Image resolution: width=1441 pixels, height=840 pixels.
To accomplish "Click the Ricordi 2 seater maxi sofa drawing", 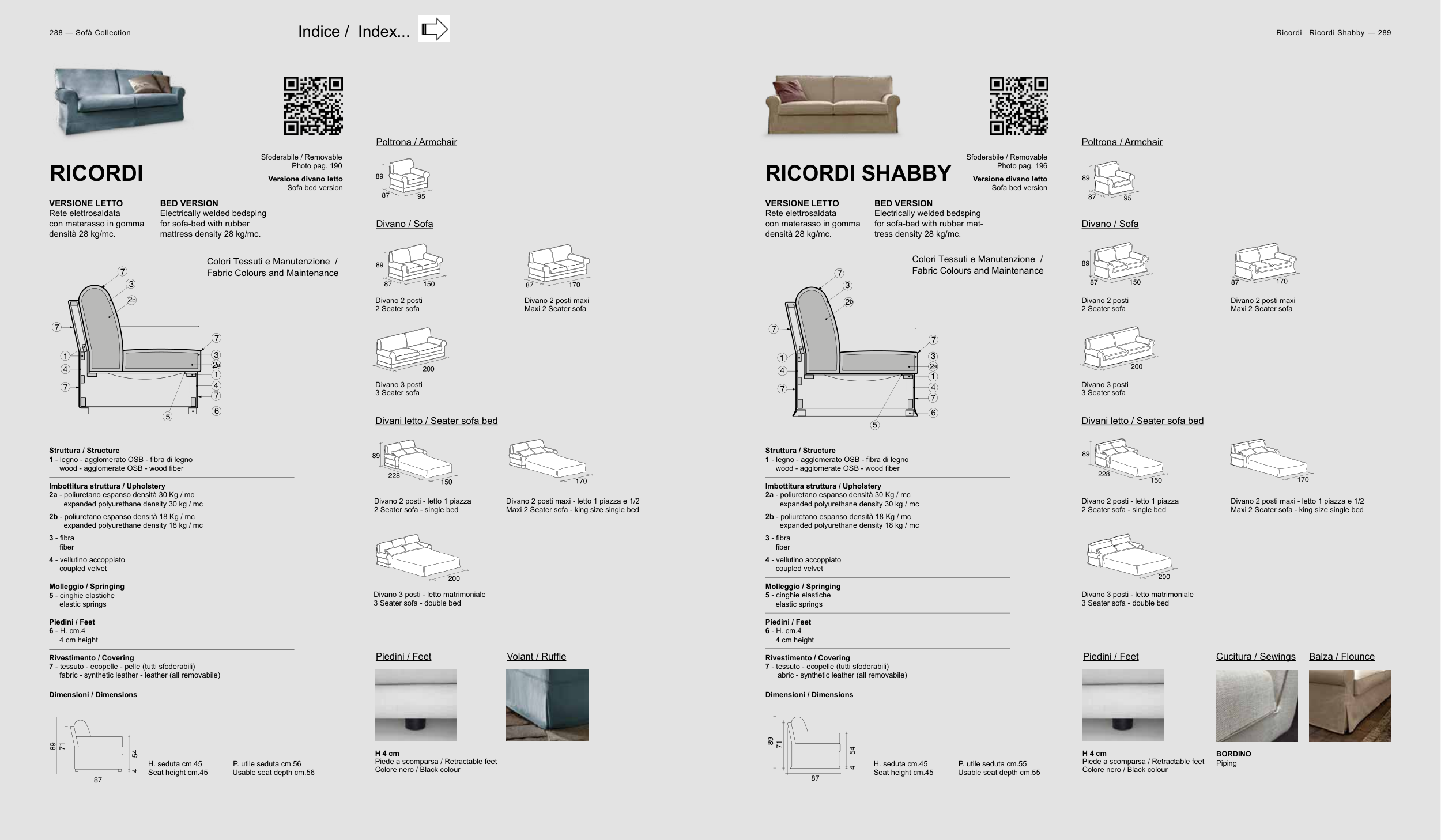I will point(558,264).
